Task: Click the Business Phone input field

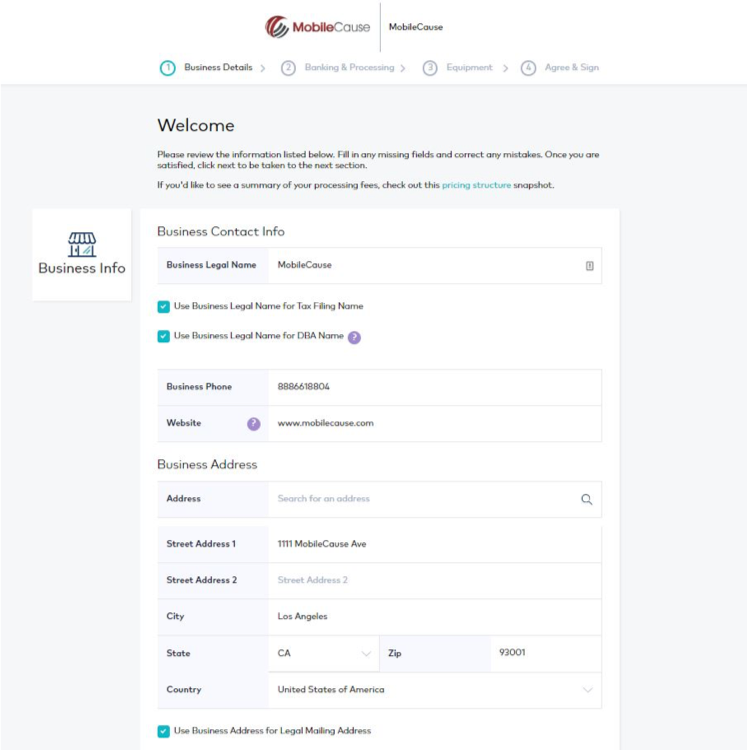Action: pos(435,387)
